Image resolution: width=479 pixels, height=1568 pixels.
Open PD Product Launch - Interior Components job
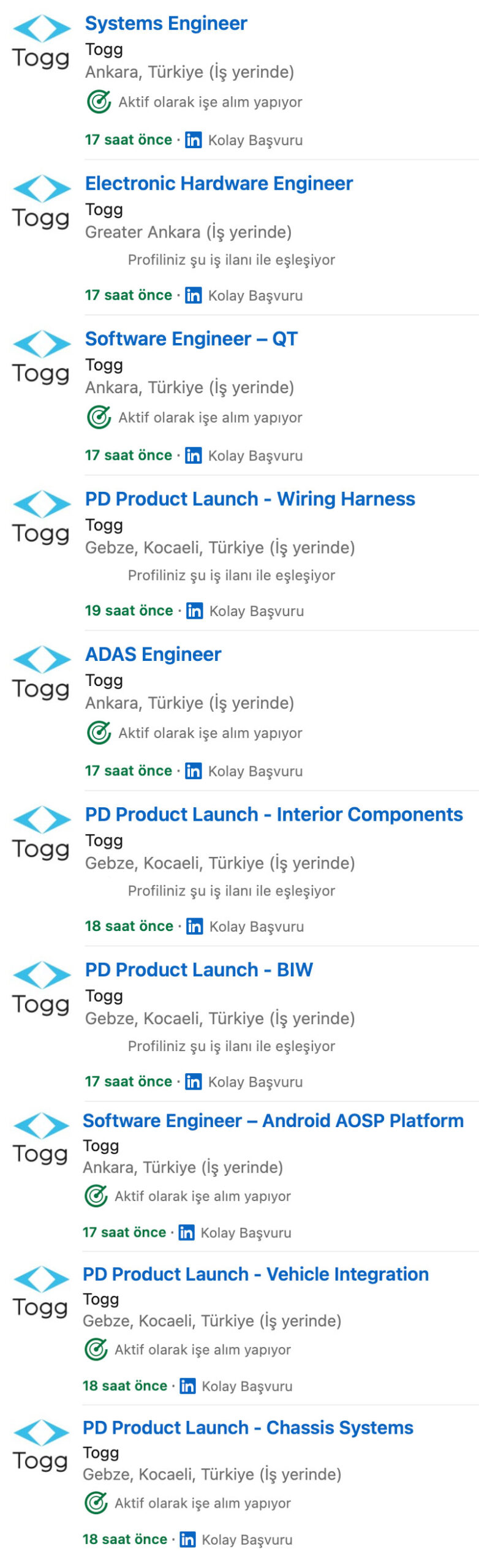tap(274, 814)
